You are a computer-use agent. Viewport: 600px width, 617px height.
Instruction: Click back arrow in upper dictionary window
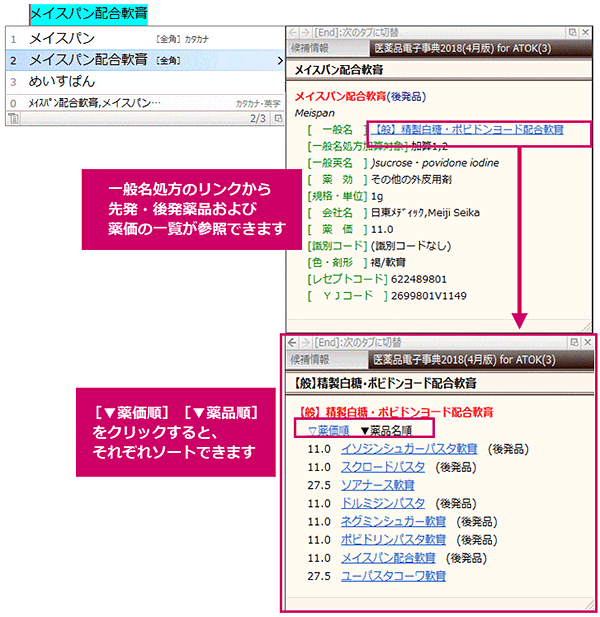(292, 33)
